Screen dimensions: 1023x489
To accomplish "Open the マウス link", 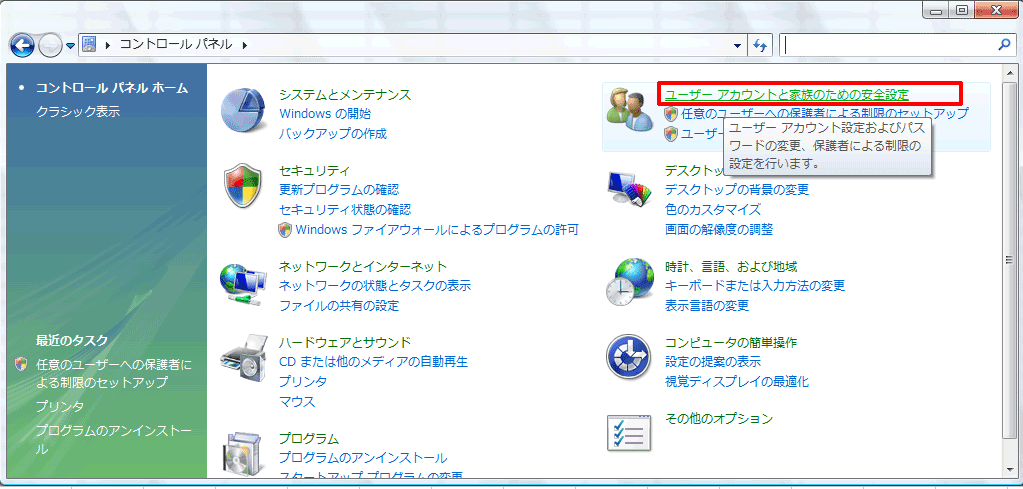I will (297, 402).
